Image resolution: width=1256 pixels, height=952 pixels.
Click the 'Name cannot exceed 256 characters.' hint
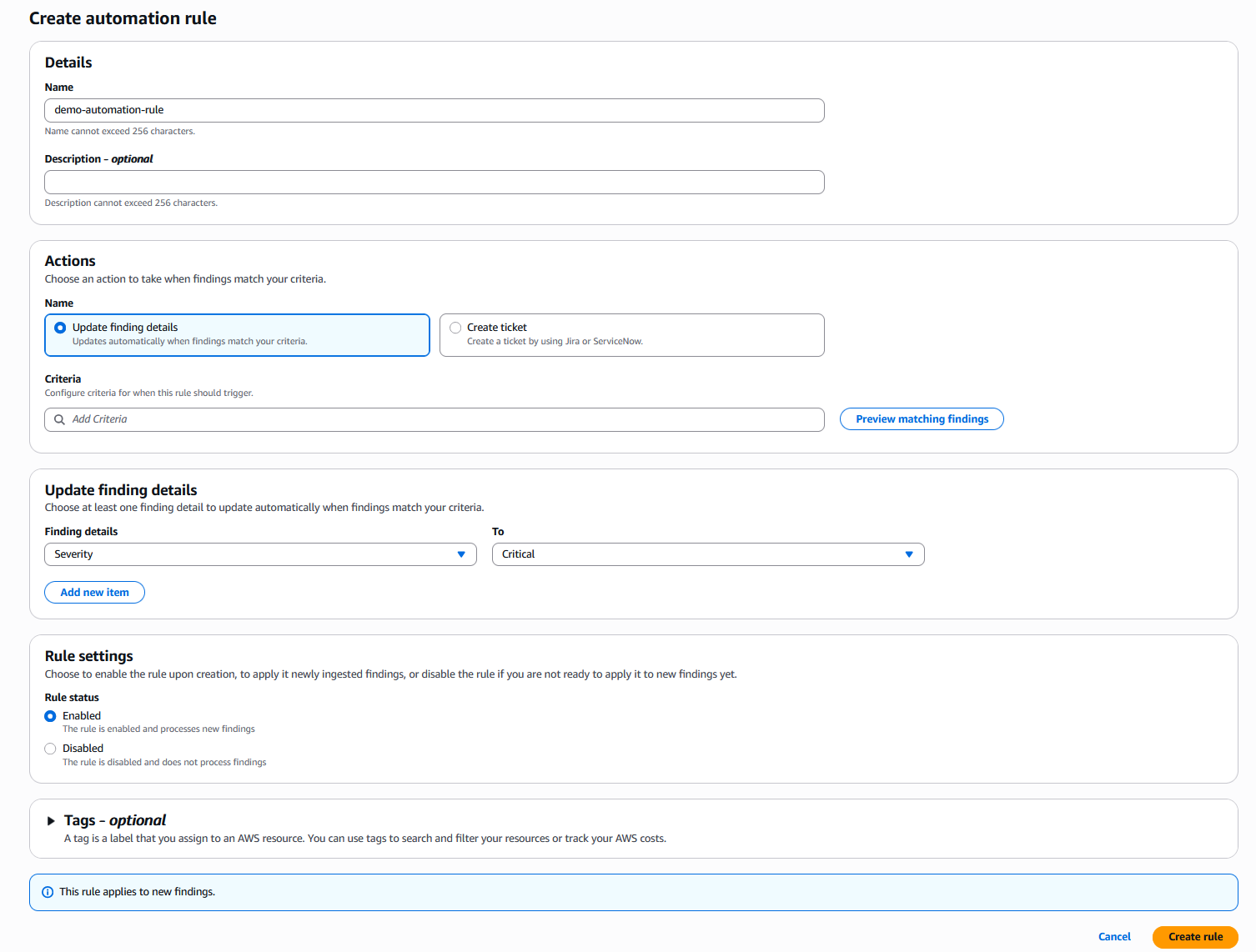click(x=120, y=132)
